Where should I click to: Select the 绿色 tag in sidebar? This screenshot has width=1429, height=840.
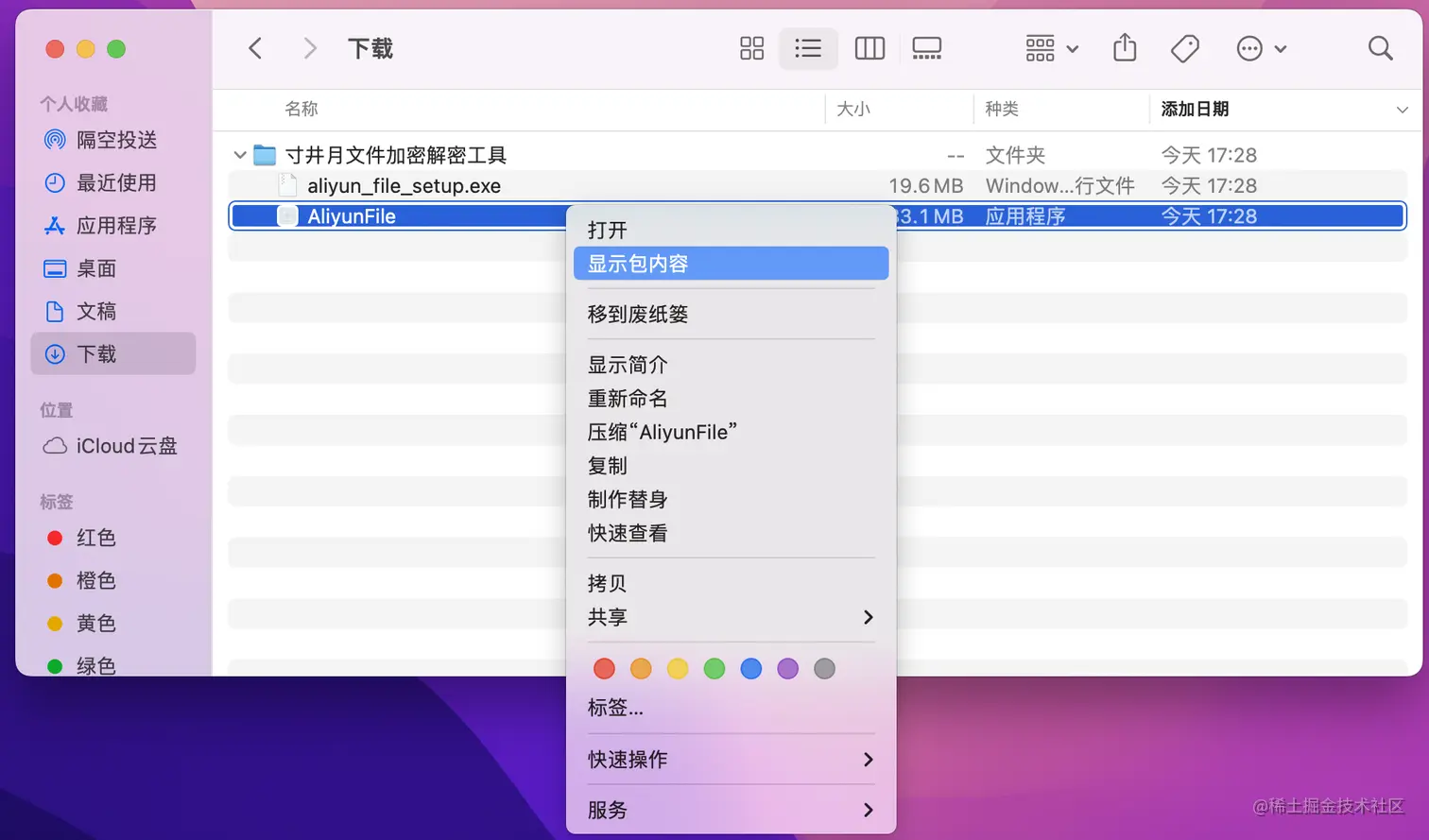tap(113, 665)
